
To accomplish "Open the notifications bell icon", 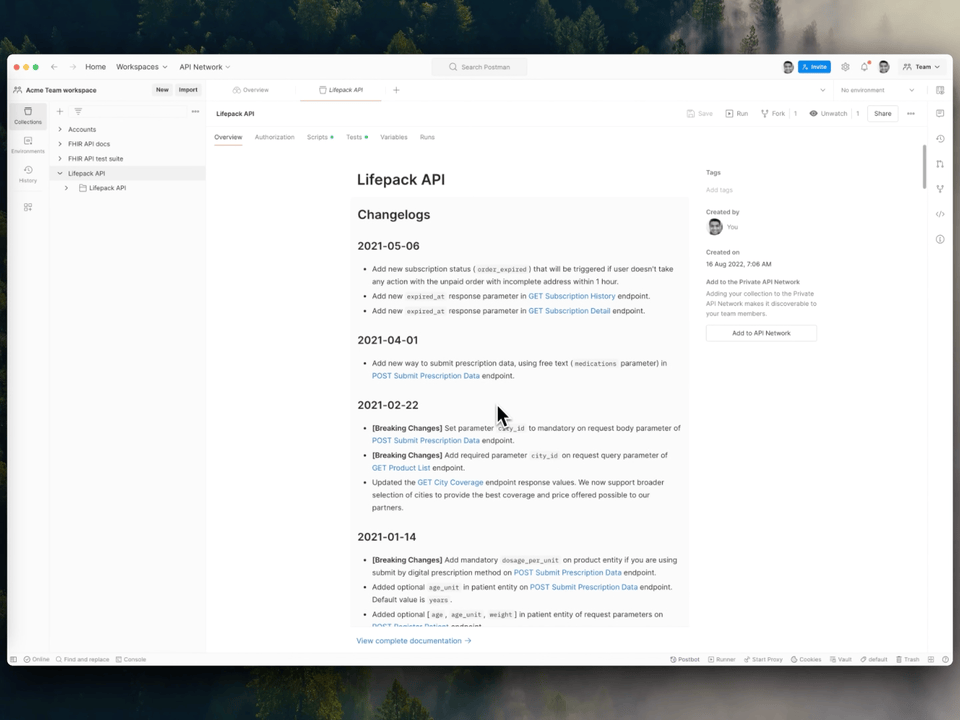I will (864, 67).
